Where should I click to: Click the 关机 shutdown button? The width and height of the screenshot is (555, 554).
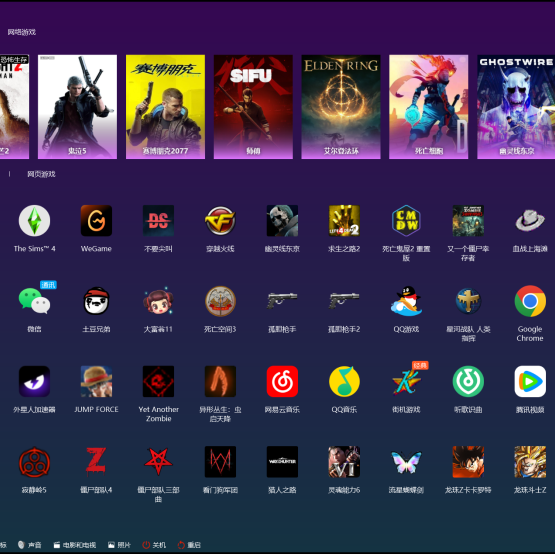[154, 545]
